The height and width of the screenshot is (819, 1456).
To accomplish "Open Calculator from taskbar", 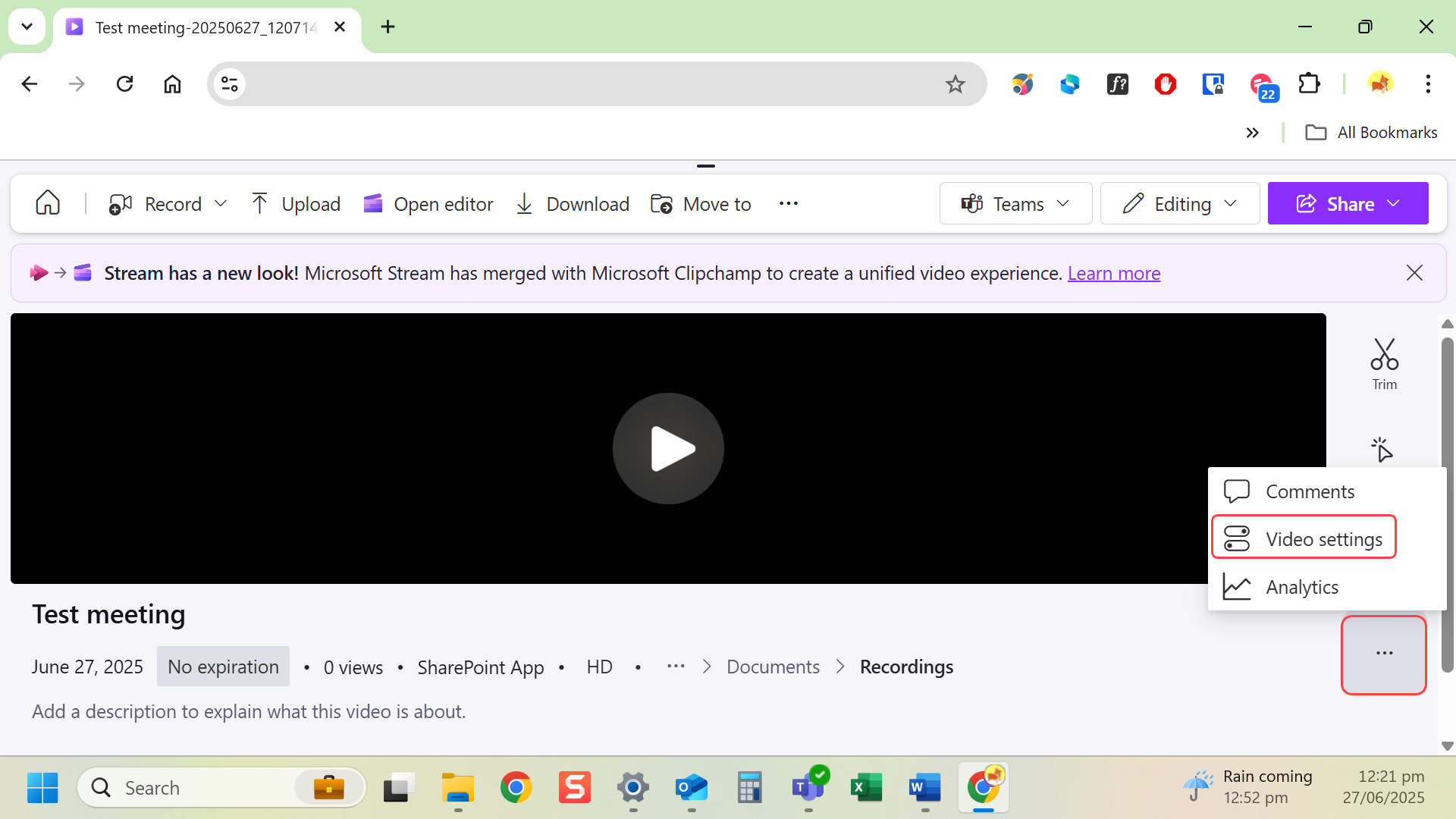I will [x=750, y=788].
